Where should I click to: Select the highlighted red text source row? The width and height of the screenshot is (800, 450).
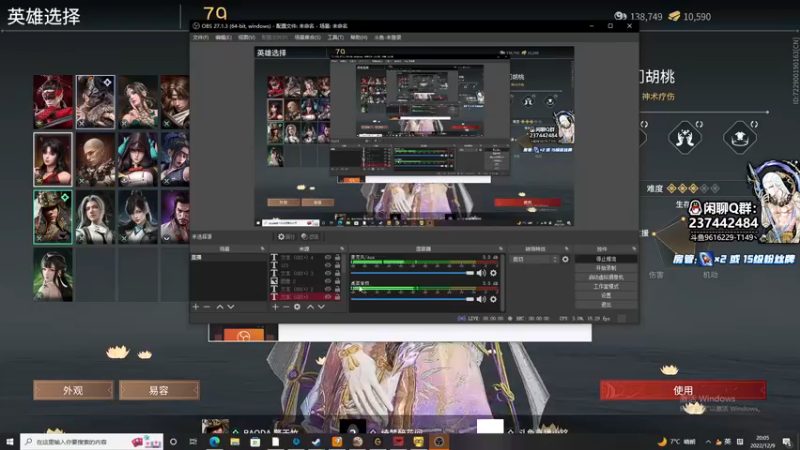coord(305,296)
